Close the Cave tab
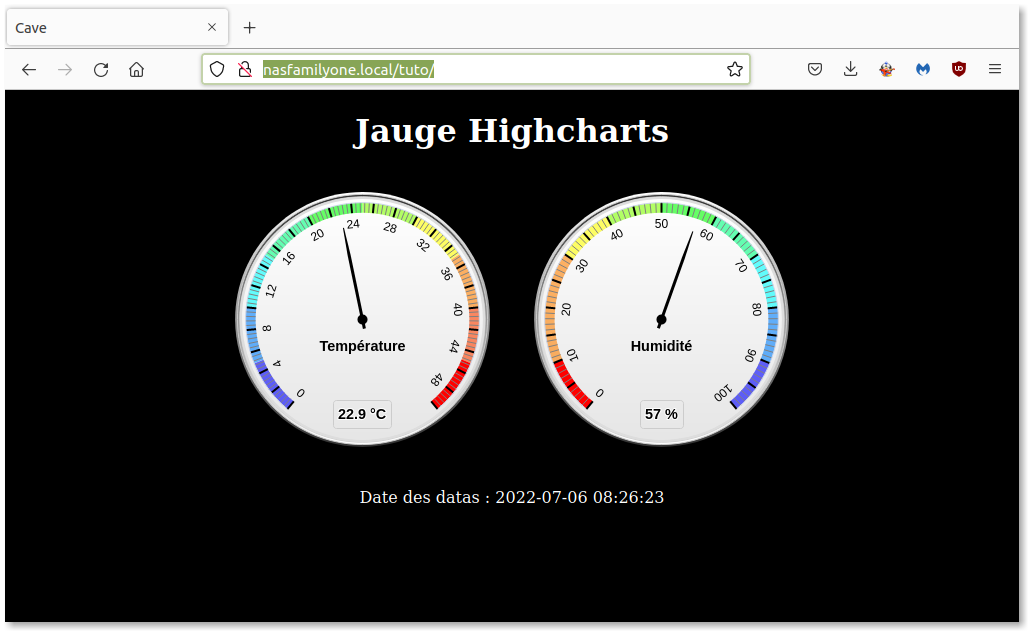1028x631 pixels. click(x=212, y=27)
